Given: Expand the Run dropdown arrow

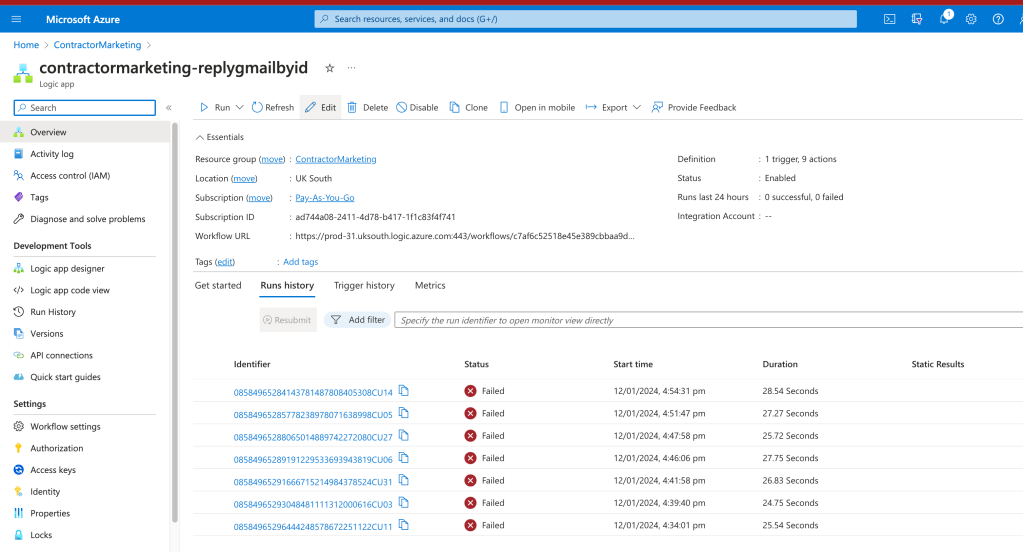Looking at the screenshot, I should click(x=239, y=108).
